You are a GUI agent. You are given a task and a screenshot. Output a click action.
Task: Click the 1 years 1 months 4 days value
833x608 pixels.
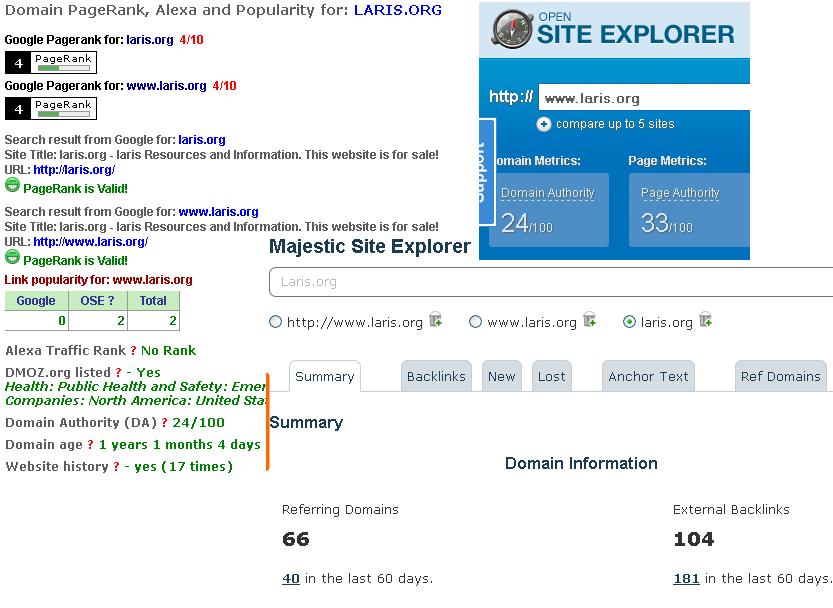click(180, 445)
